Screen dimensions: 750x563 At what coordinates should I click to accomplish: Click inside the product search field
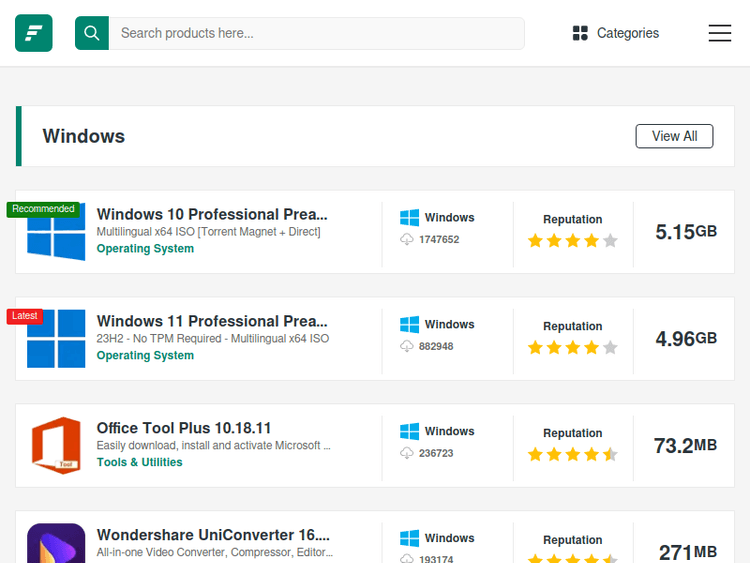316,33
